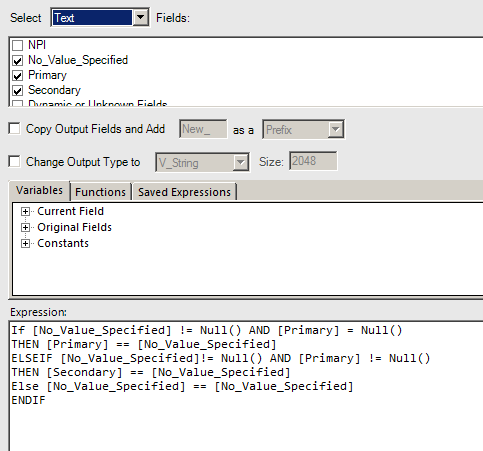Open the Prefix dropdown
This screenshot has height=451, width=483.
303,129
